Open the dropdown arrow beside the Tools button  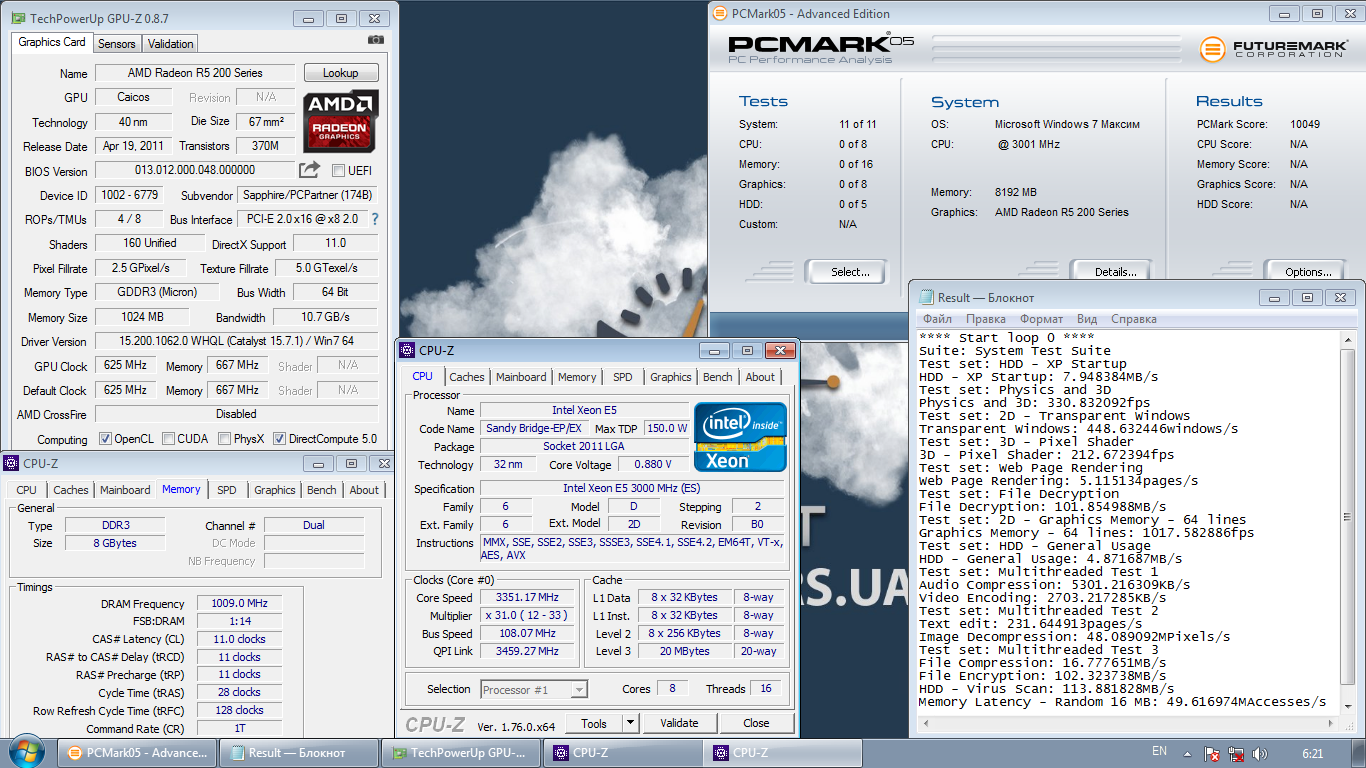[x=631, y=723]
